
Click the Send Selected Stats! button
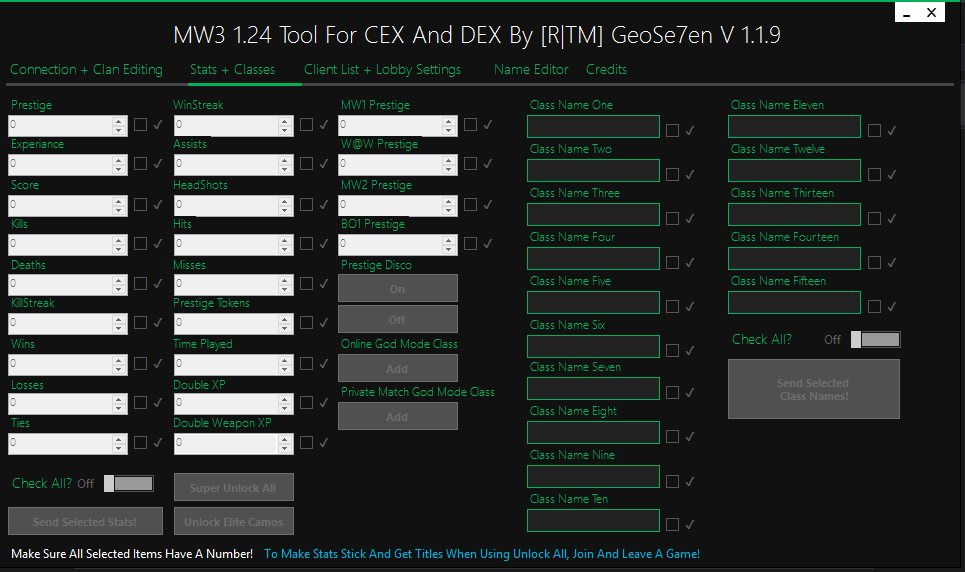pyautogui.click(x=85, y=522)
